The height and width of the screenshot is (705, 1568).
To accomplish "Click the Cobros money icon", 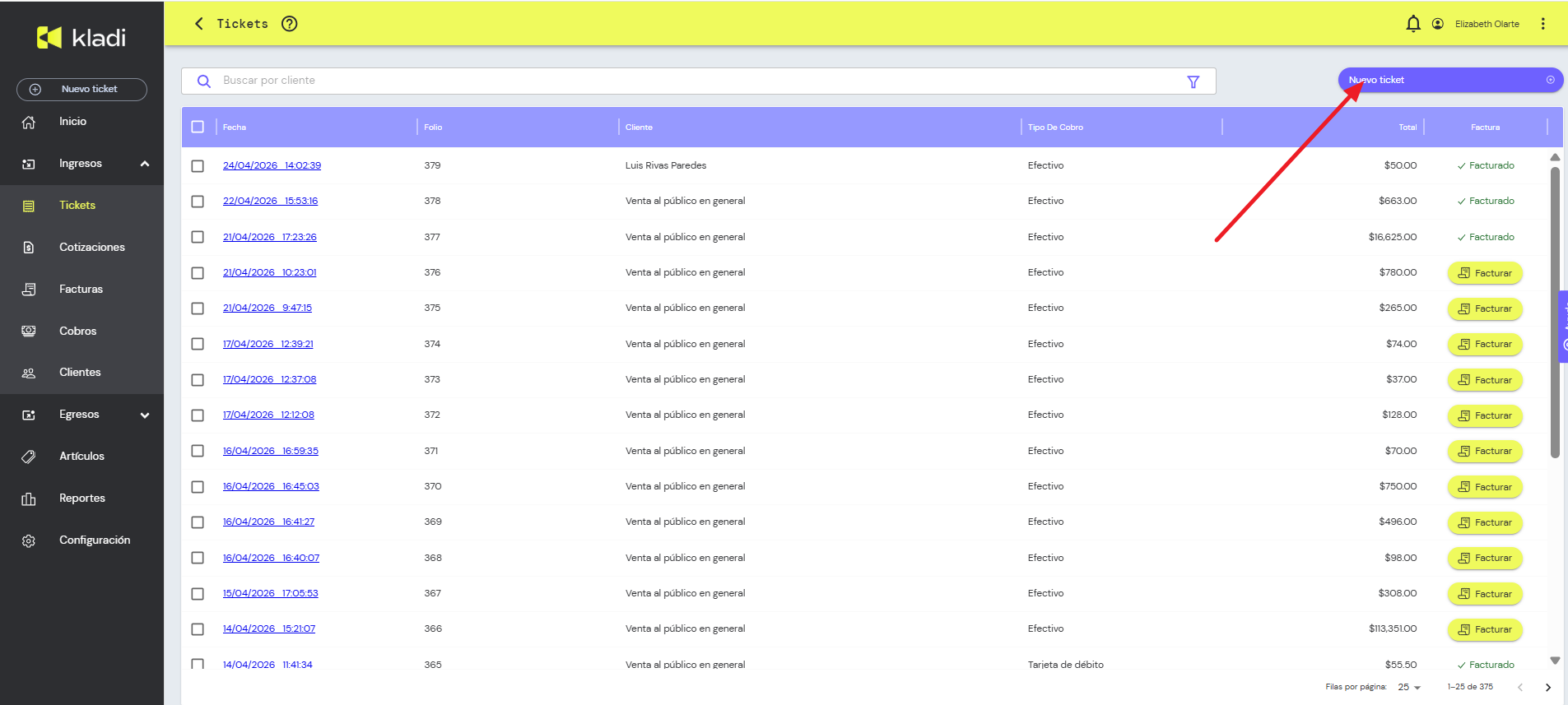I will click(x=29, y=332).
